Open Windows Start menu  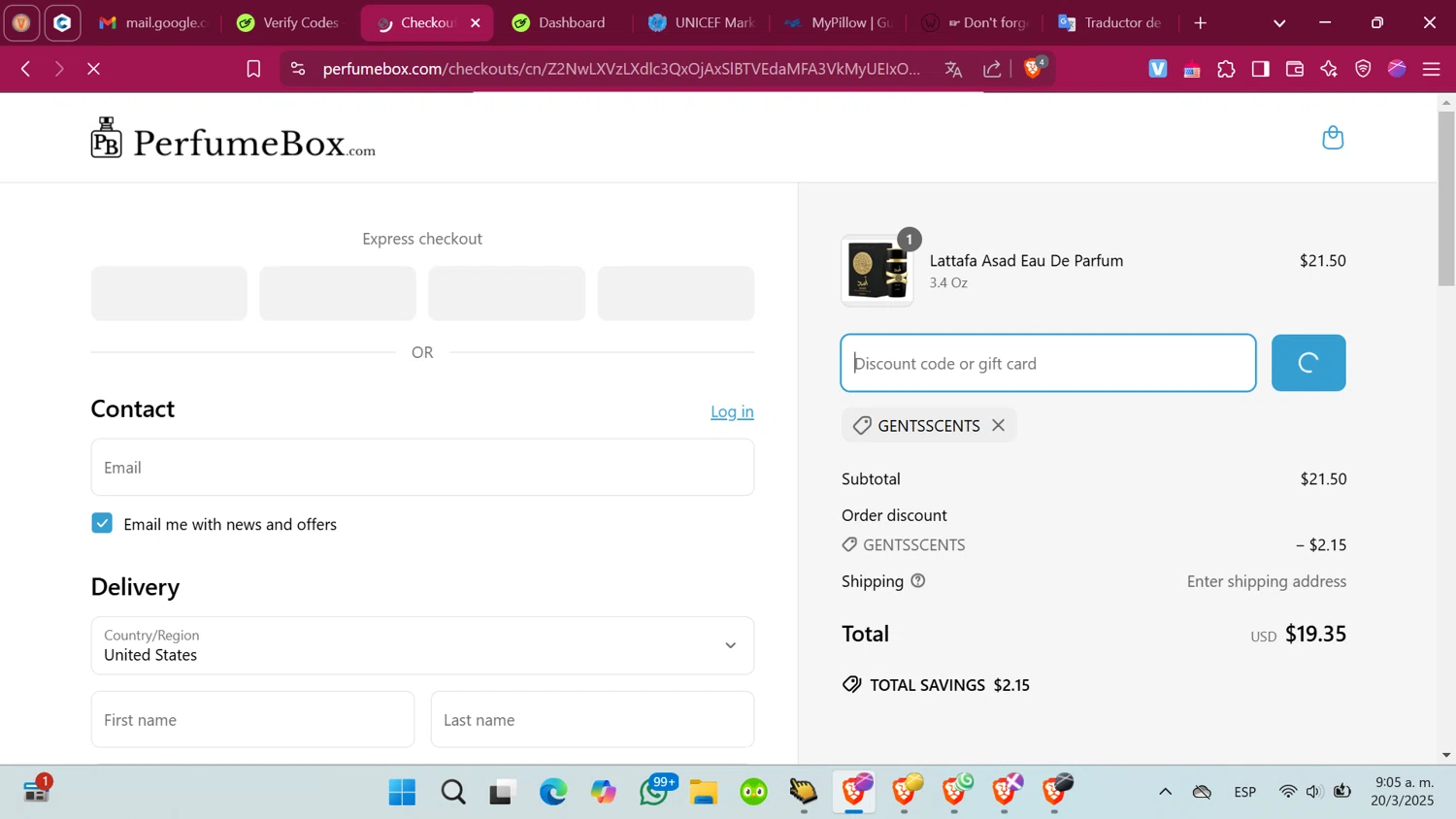(x=402, y=792)
